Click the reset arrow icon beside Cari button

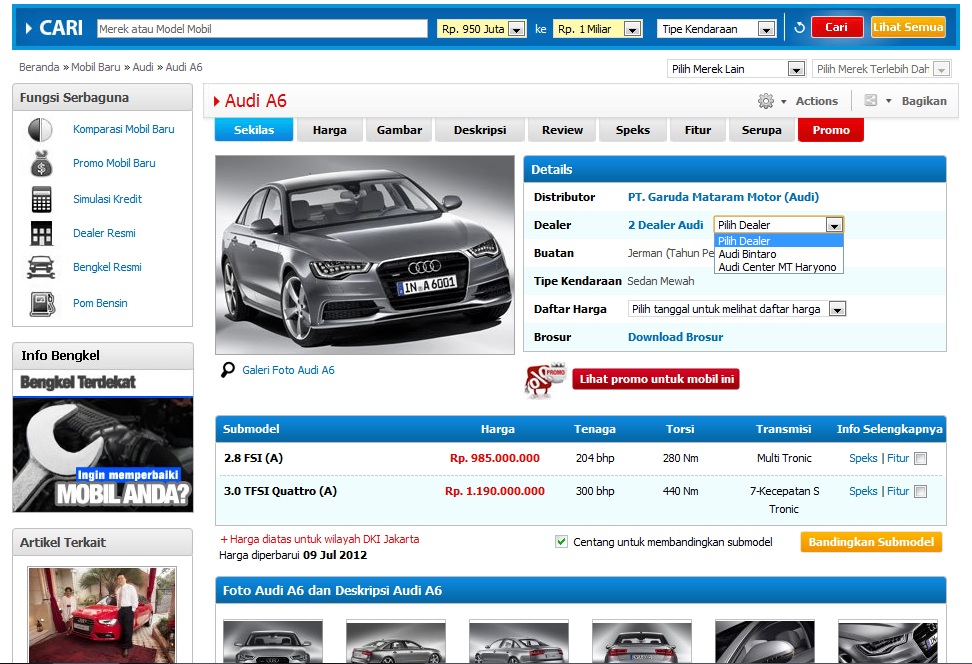[799, 28]
